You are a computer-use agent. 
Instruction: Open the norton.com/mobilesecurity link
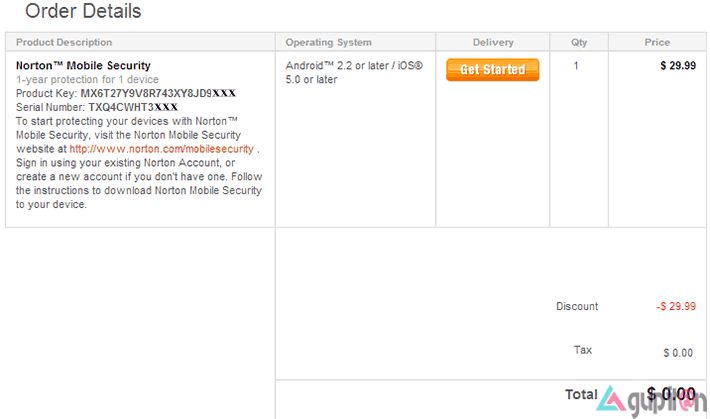[162, 149]
